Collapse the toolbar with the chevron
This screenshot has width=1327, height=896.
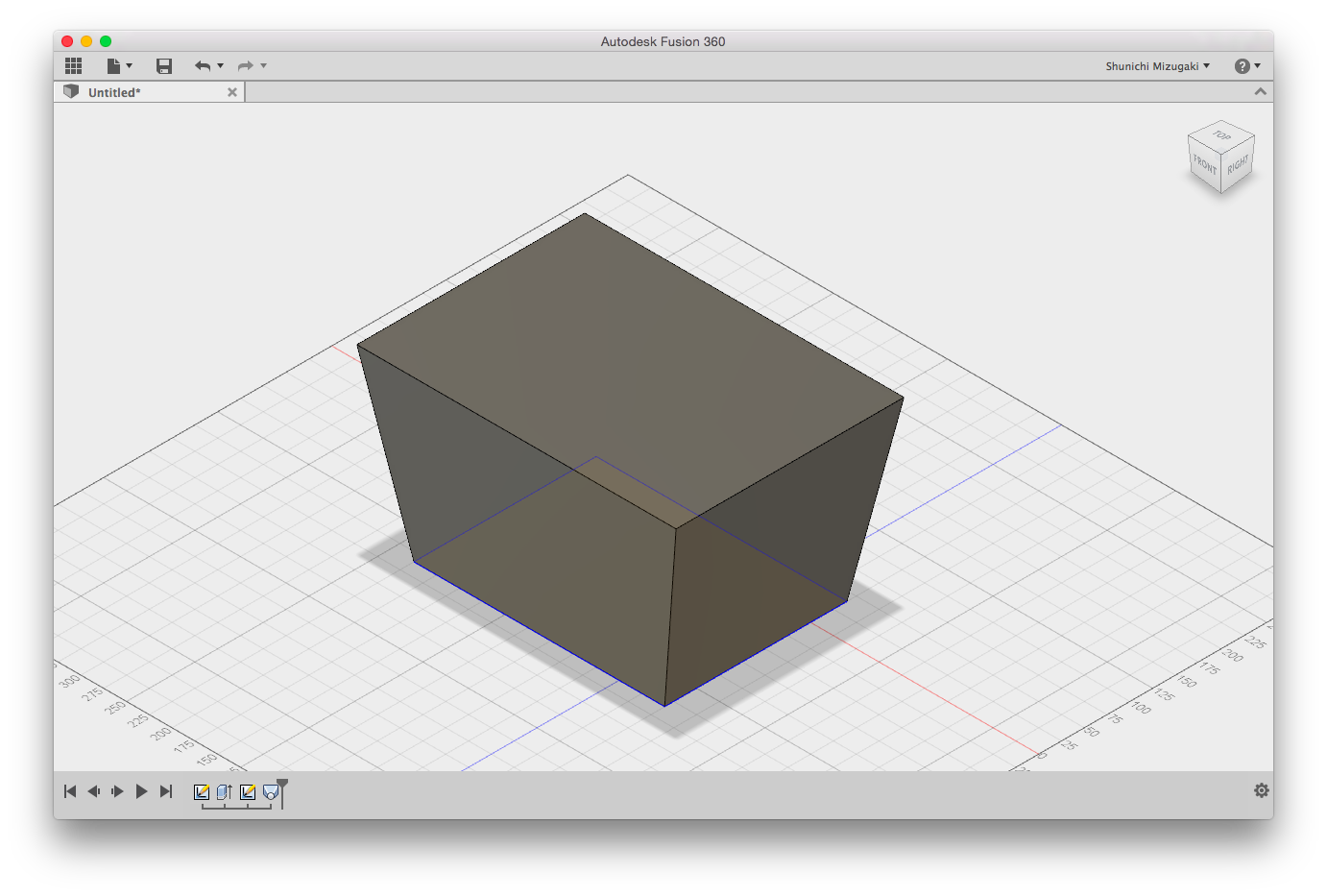coord(1261,91)
